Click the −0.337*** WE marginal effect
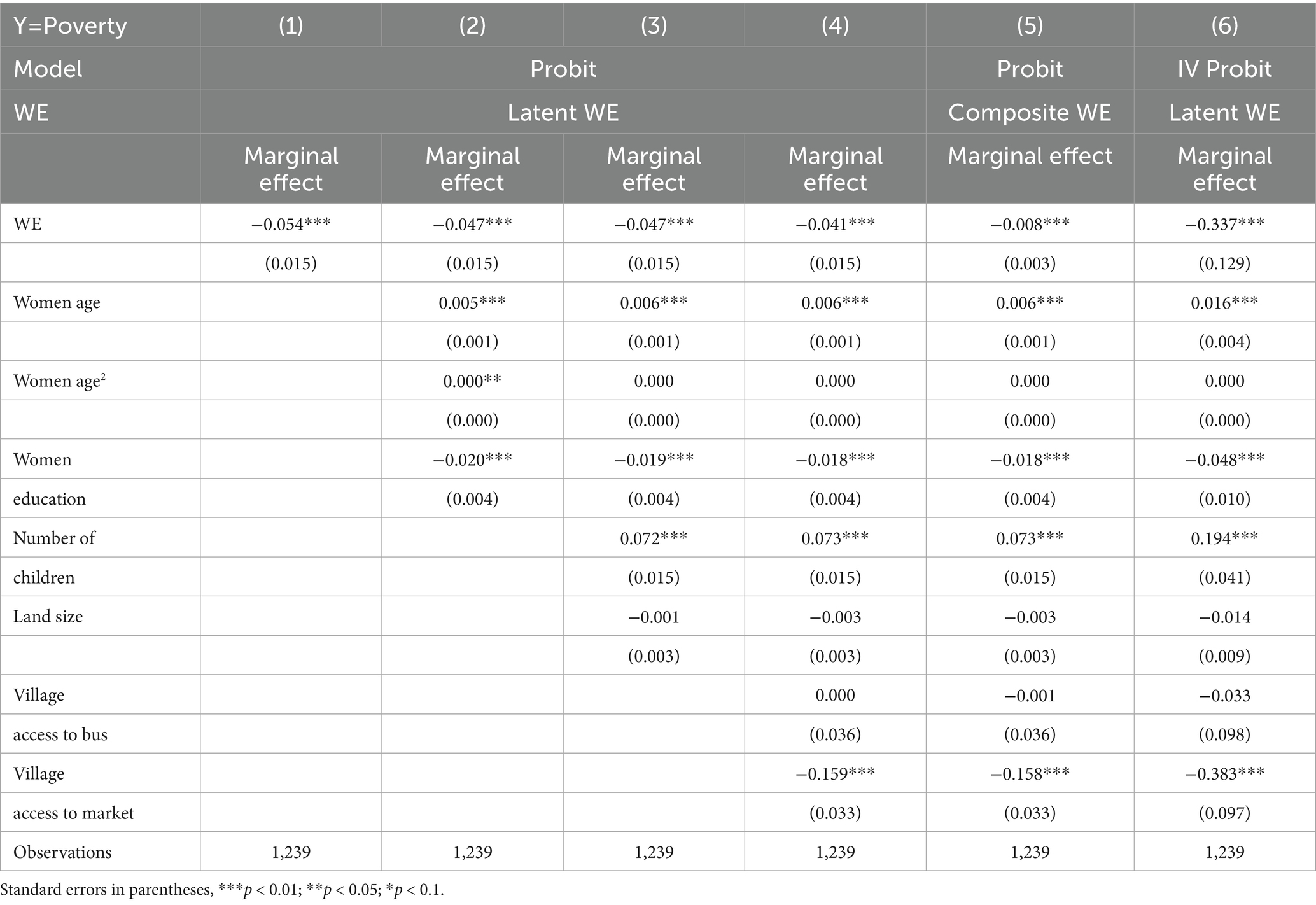This screenshot has width=1316, height=905. (x=1224, y=224)
